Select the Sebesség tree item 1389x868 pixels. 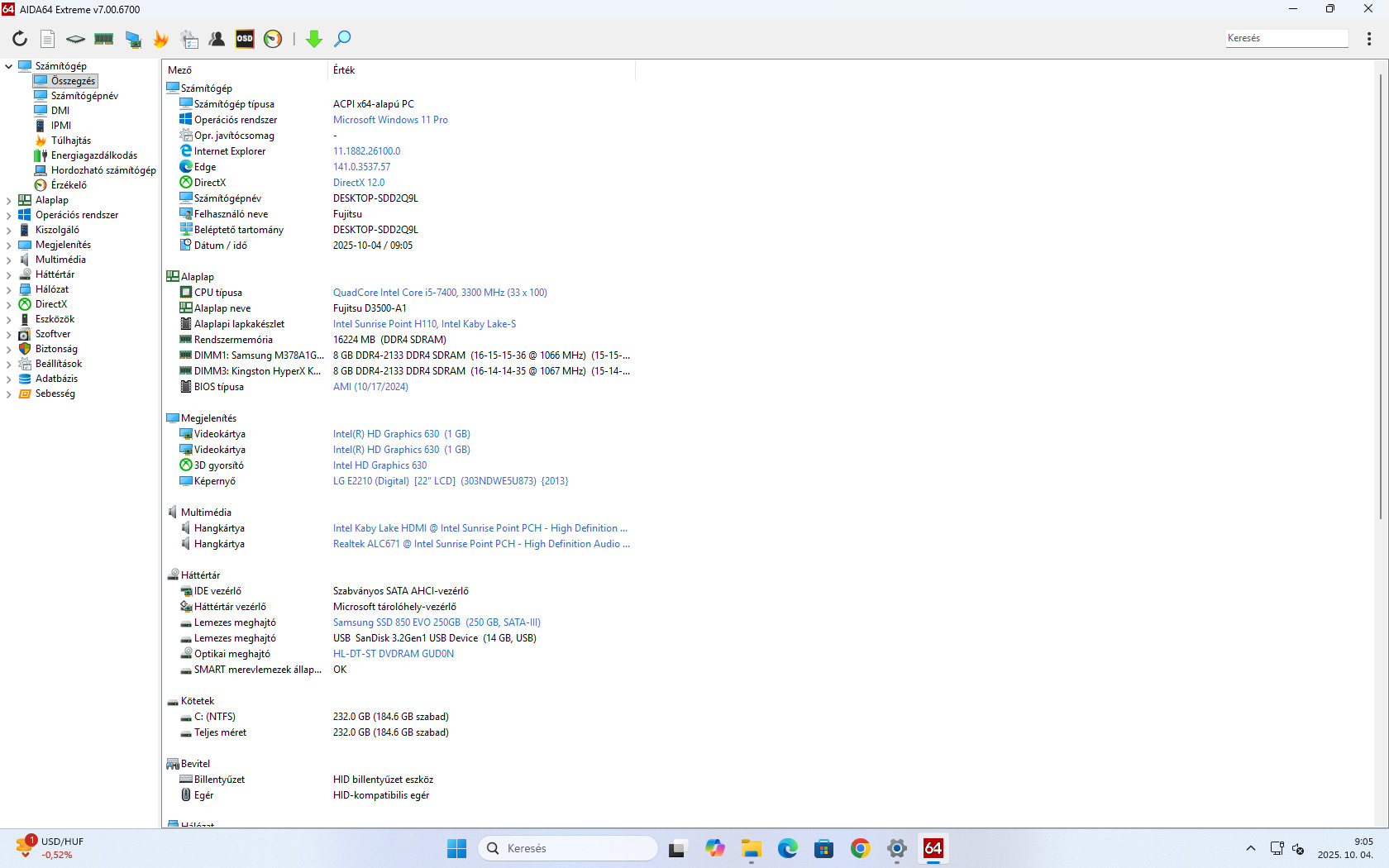pos(55,393)
